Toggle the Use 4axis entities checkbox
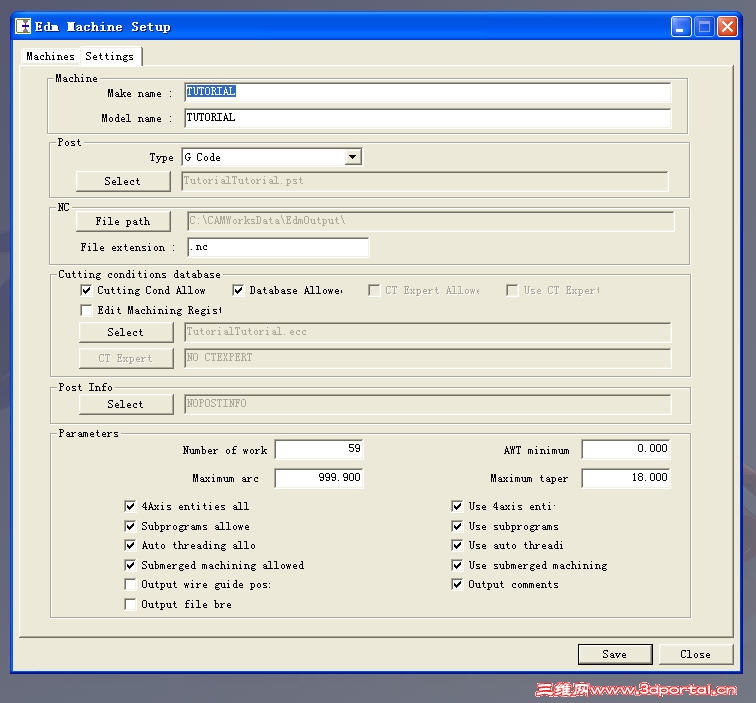Screen dimensions: 756x703 pyautogui.click(x=457, y=506)
